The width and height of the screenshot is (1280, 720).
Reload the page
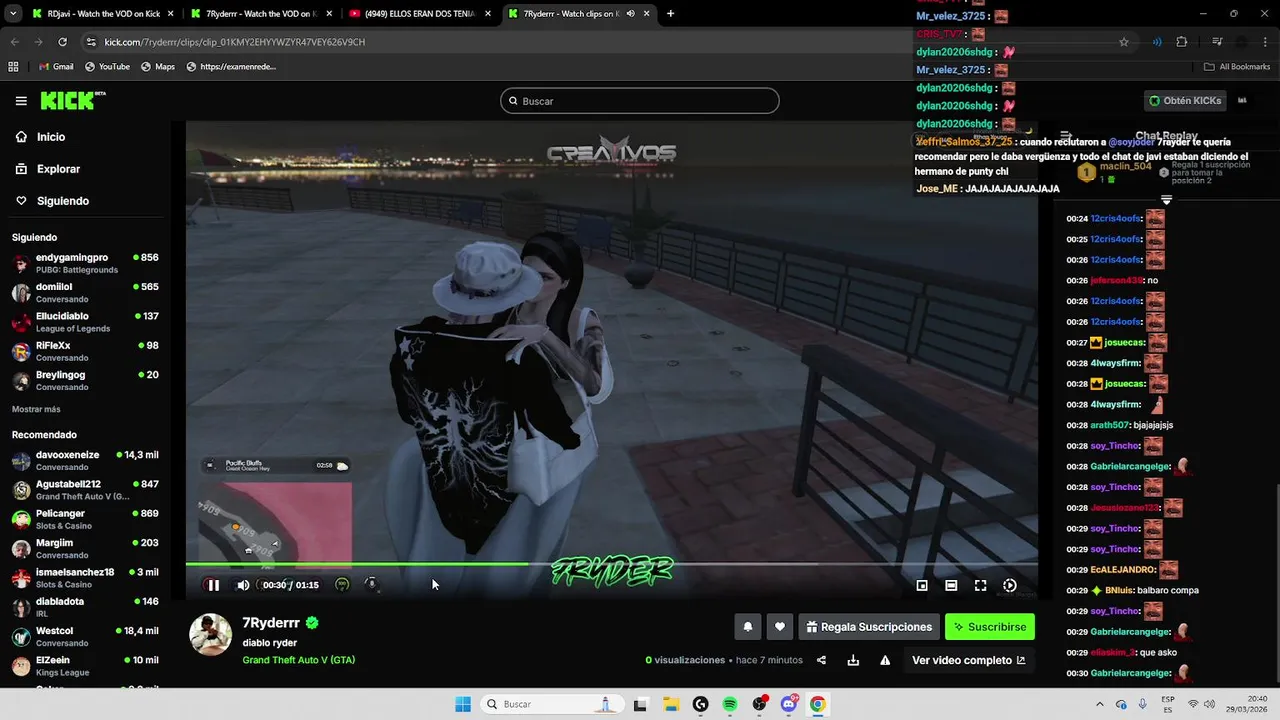tap(62, 42)
